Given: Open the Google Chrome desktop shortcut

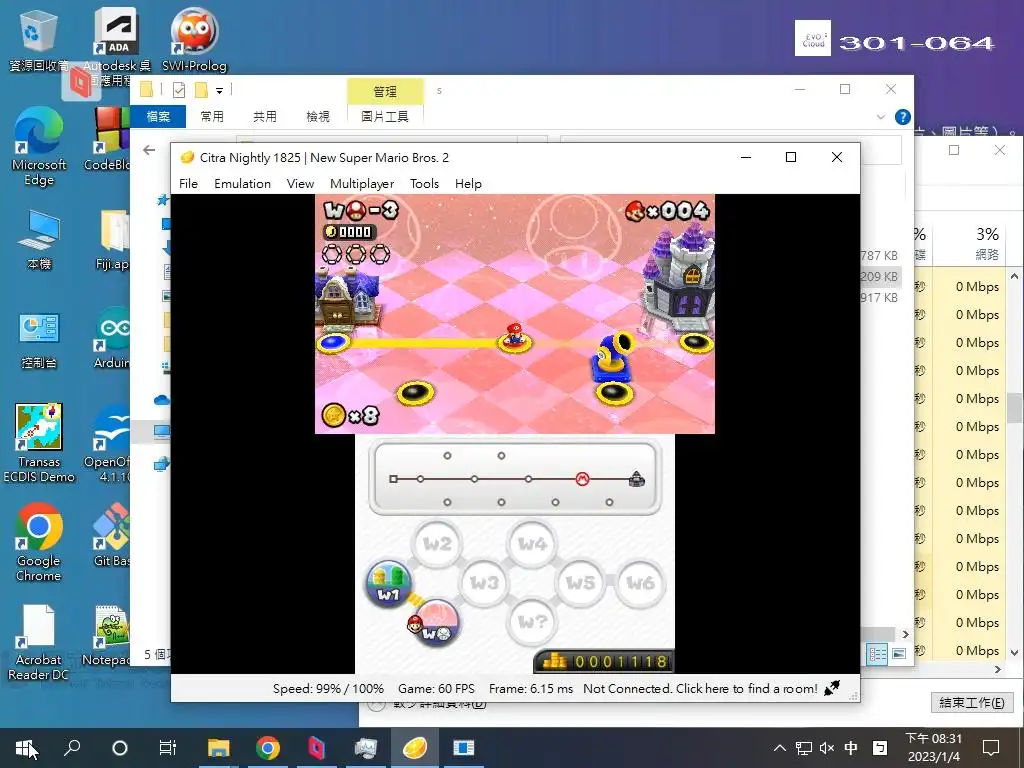Looking at the screenshot, I should tap(39, 542).
